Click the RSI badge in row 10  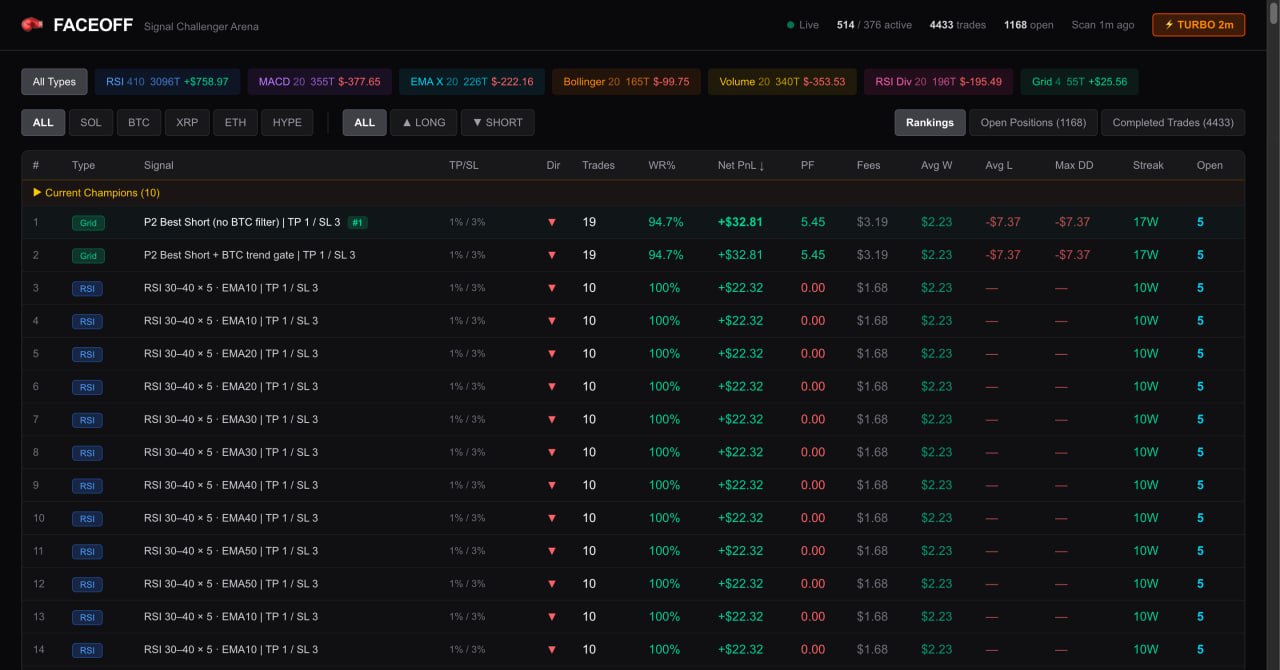pos(87,519)
